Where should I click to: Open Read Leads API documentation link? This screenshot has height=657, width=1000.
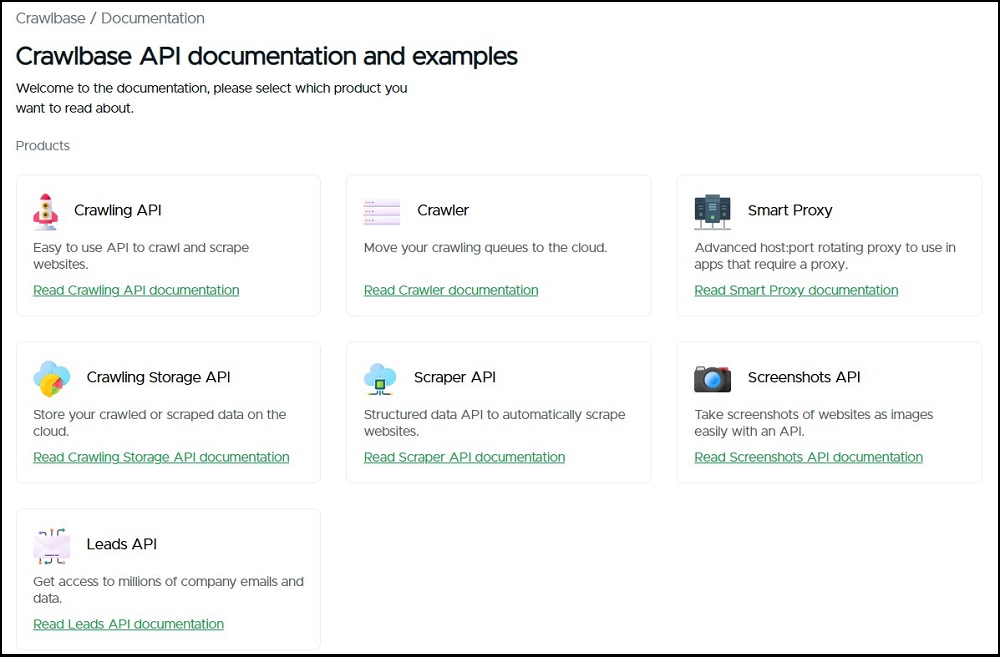tap(128, 624)
